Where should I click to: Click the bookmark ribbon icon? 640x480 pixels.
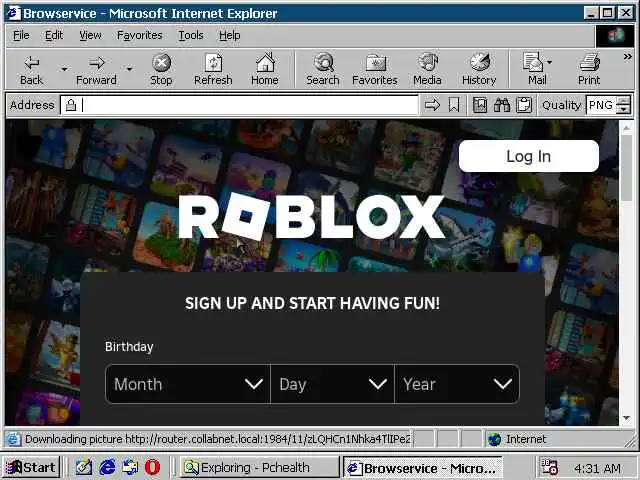[x=454, y=105]
